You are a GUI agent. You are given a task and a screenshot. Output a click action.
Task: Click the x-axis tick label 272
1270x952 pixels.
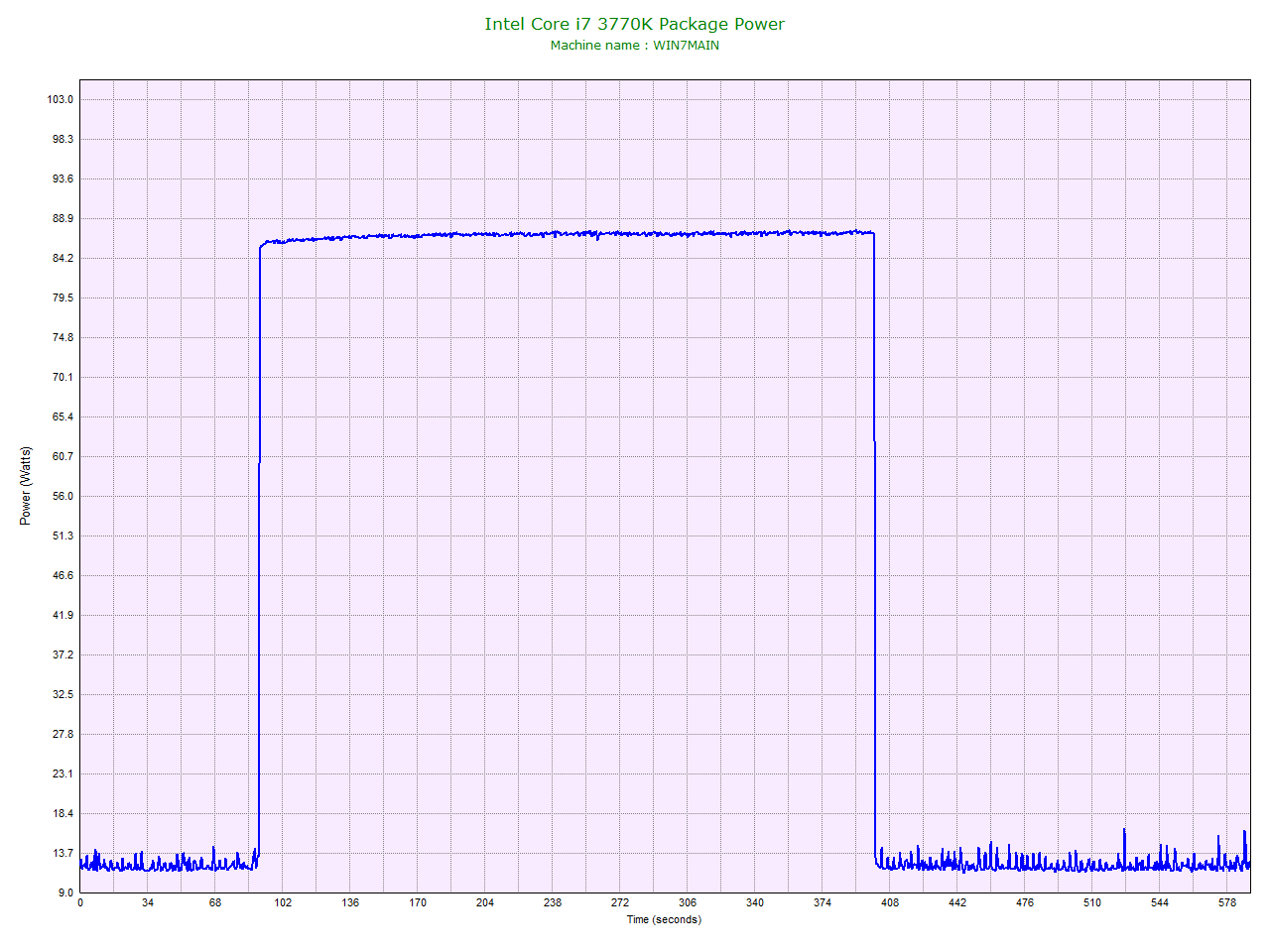click(620, 902)
